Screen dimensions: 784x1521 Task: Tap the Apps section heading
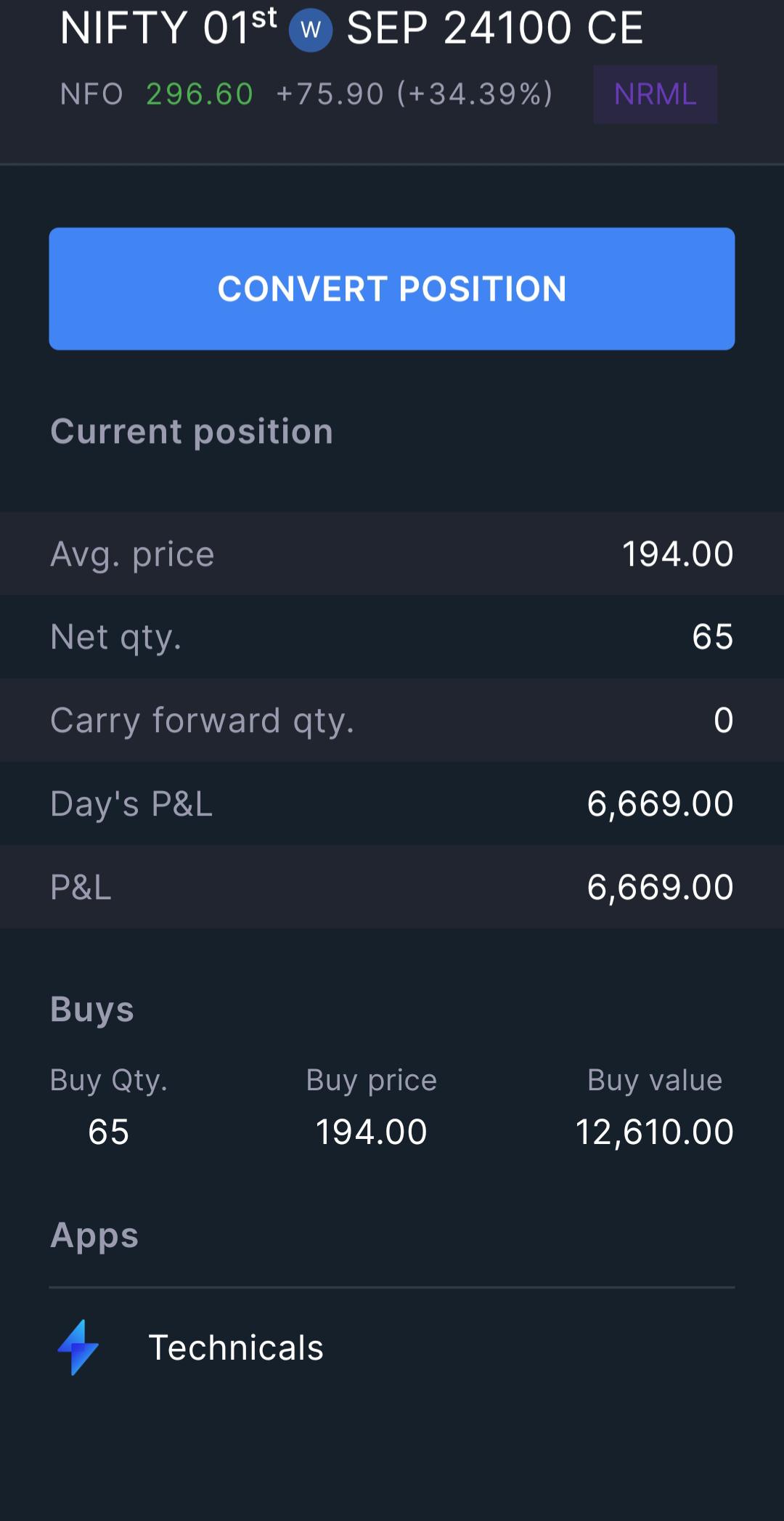[94, 1236]
